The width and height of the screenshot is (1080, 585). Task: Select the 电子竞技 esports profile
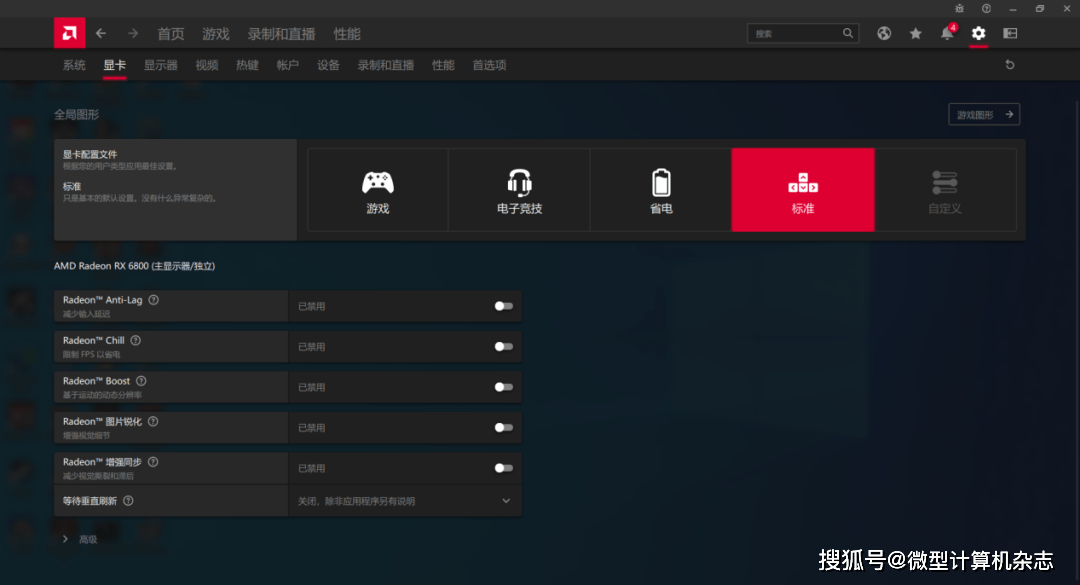(519, 189)
